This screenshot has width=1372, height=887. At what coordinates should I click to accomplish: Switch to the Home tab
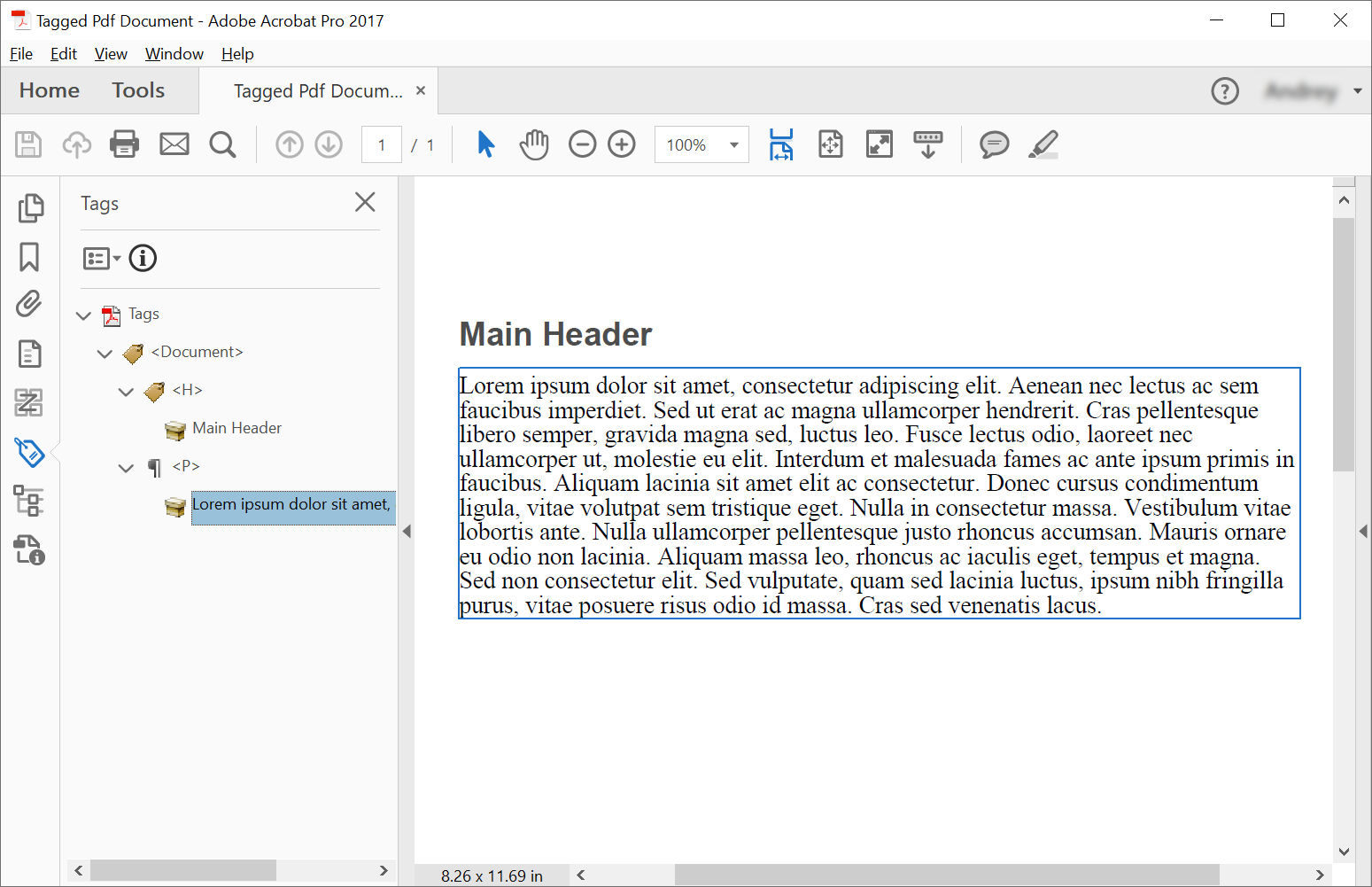point(50,90)
